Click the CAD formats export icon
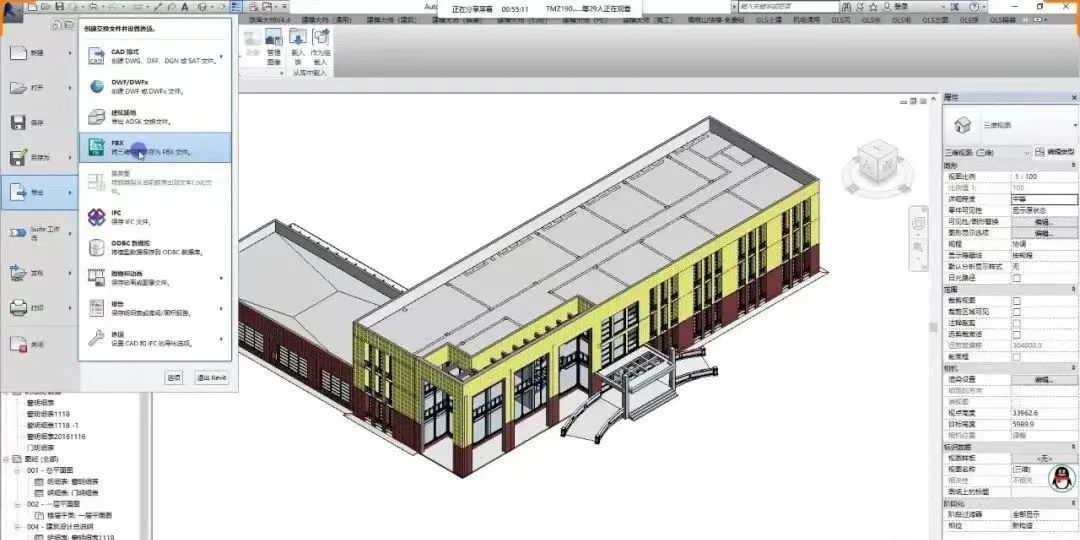The width and height of the screenshot is (1080, 540). pyautogui.click(x=97, y=55)
